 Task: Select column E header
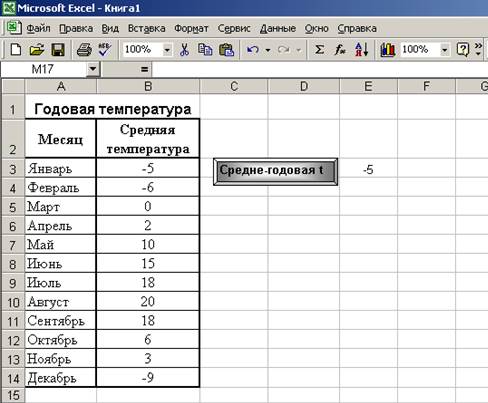[368, 87]
